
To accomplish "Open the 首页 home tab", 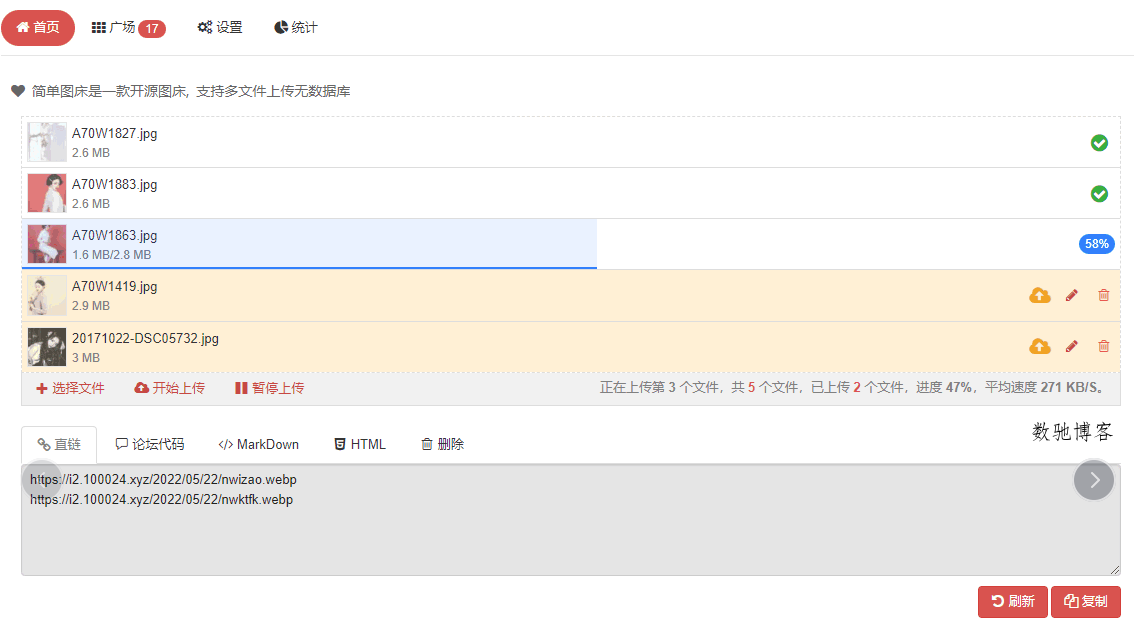I will click(x=38, y=27).
